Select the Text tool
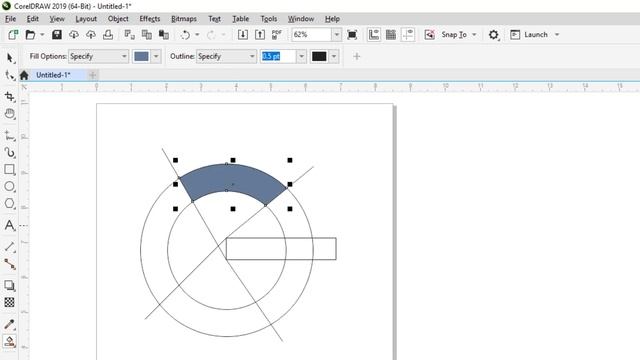The width and height of the screenshot is (640, 360). click(10, 225)
